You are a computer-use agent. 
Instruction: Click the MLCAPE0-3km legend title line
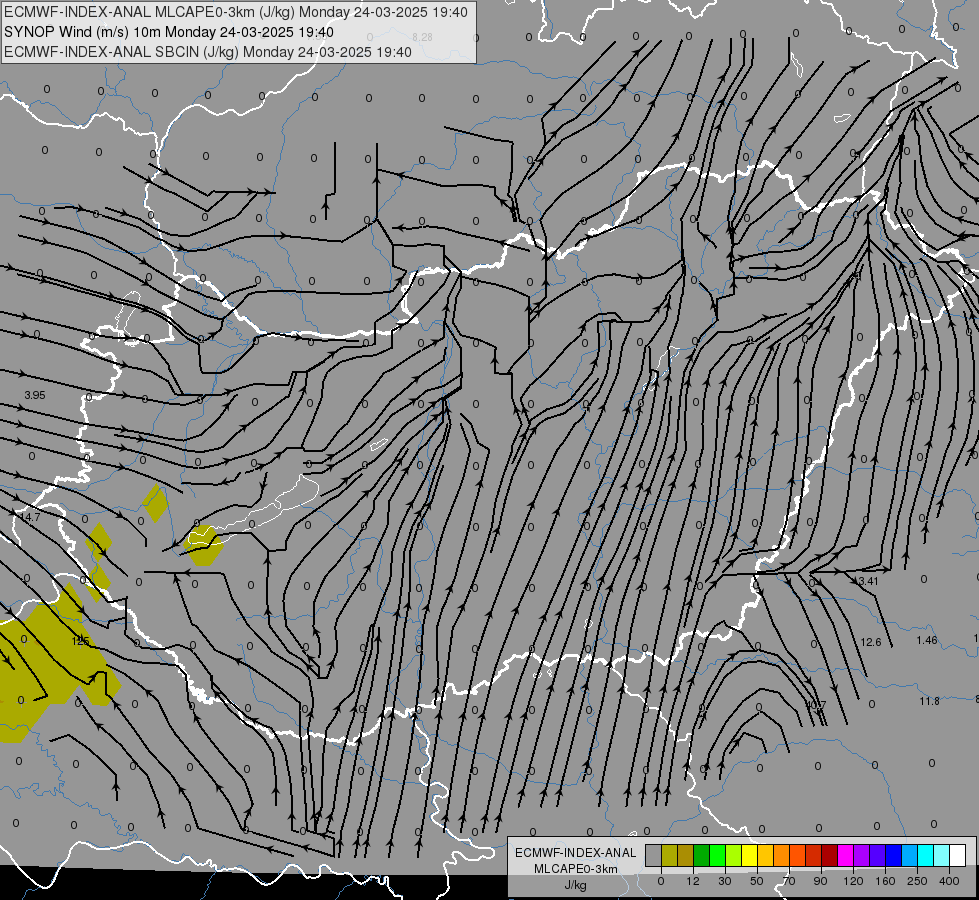click(x=575, y=869)
